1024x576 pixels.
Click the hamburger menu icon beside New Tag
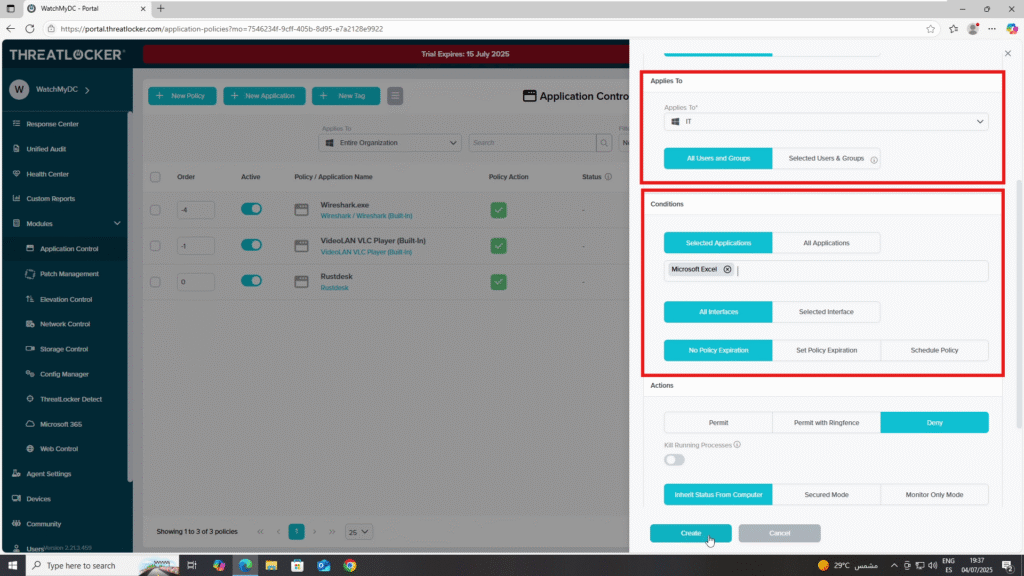(395, 96)
